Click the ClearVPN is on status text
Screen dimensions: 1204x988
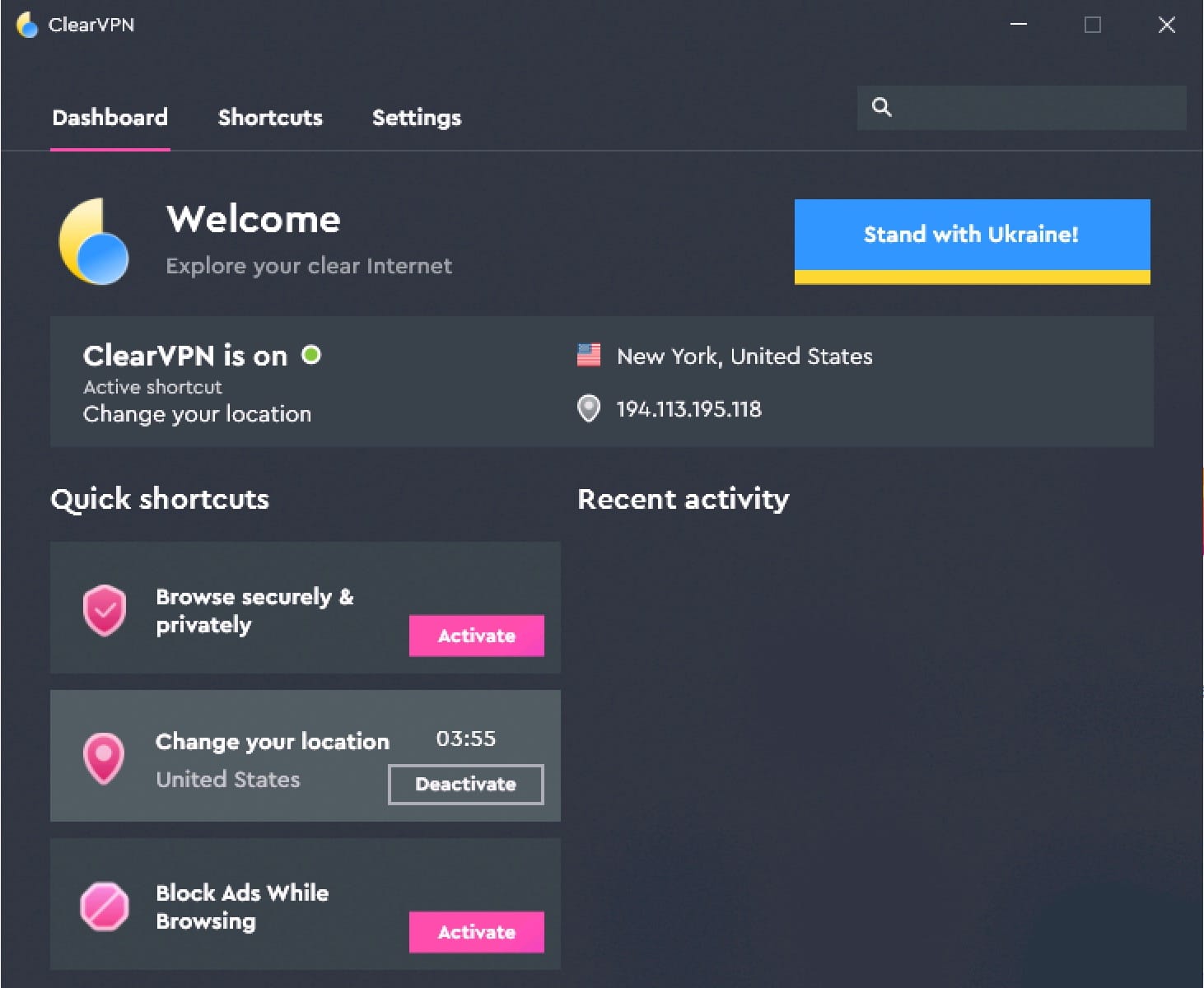[185, 356]
